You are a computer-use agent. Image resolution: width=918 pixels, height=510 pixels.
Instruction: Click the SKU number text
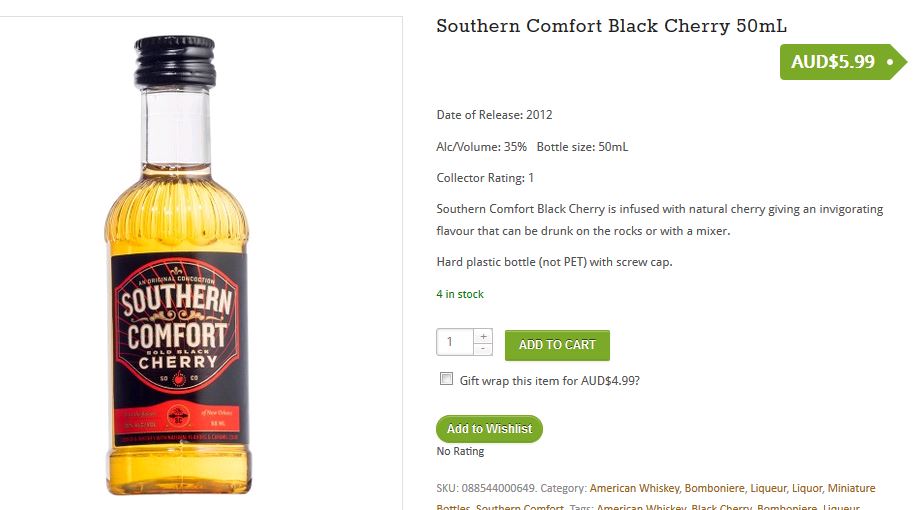coord(498,488)
